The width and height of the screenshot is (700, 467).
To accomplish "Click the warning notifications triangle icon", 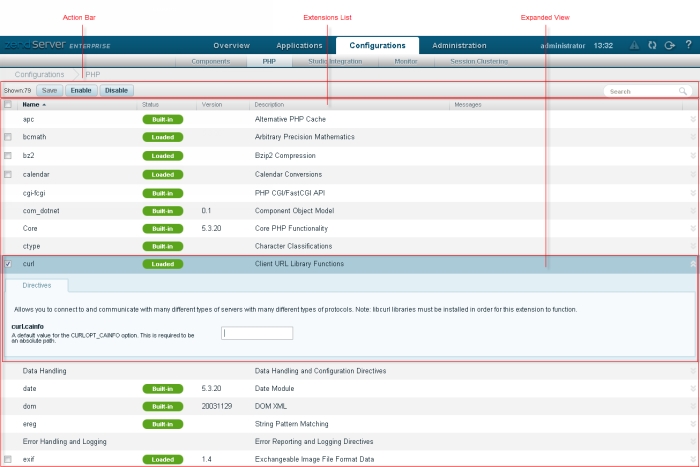I will (635, 46).
